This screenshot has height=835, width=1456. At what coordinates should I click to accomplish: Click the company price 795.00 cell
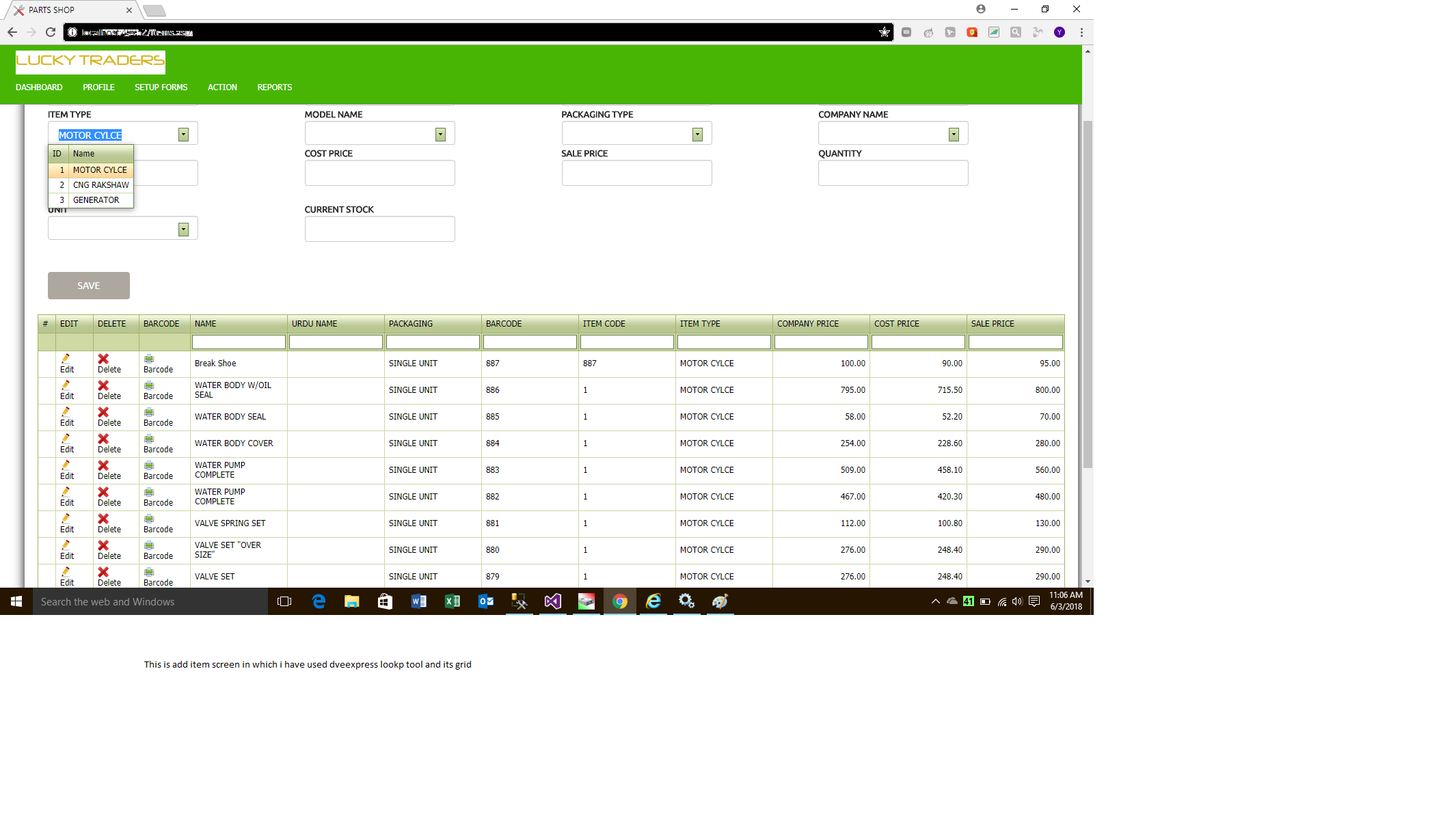(821, 390)
